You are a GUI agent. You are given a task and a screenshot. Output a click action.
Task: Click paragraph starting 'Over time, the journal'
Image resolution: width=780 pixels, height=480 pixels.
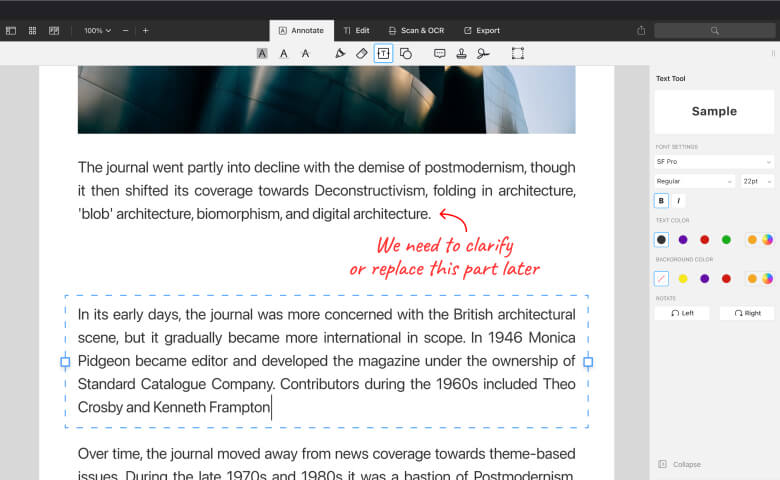[326, 465]
